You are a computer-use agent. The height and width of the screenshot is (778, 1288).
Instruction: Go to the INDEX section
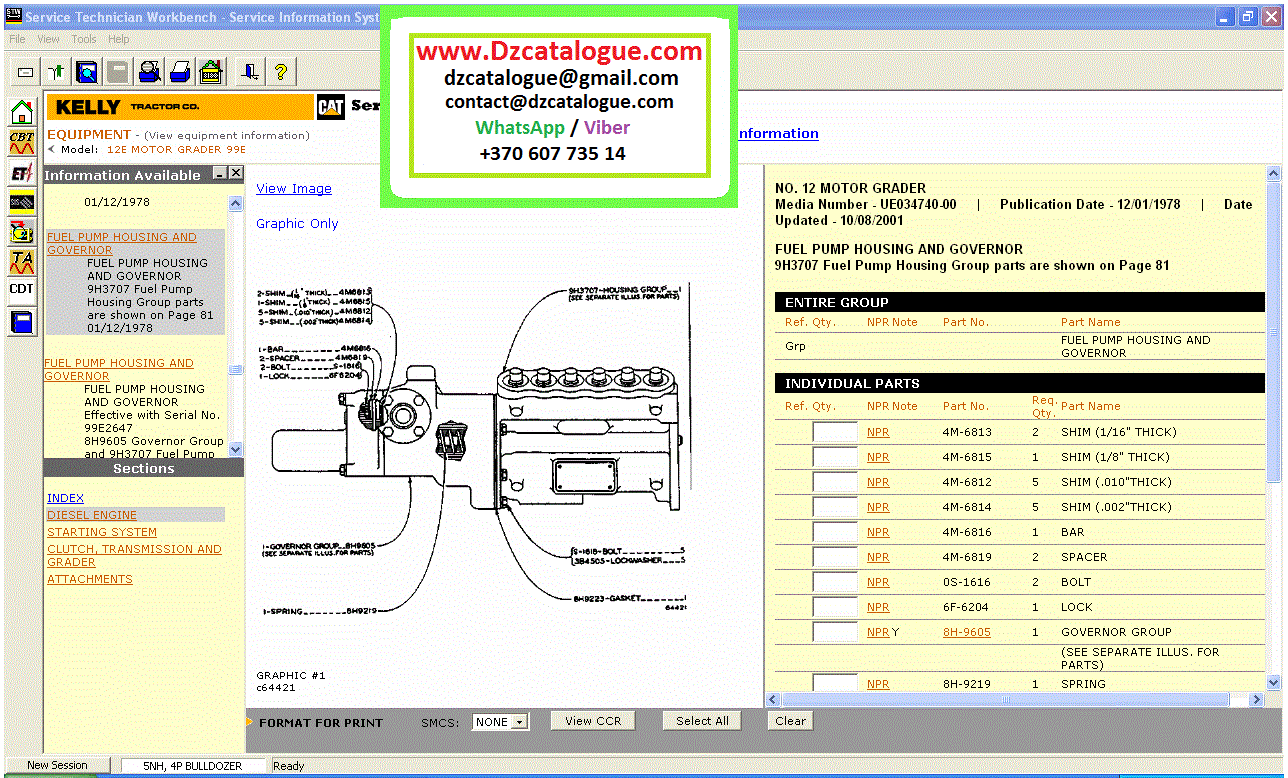[x=65, y=498]
